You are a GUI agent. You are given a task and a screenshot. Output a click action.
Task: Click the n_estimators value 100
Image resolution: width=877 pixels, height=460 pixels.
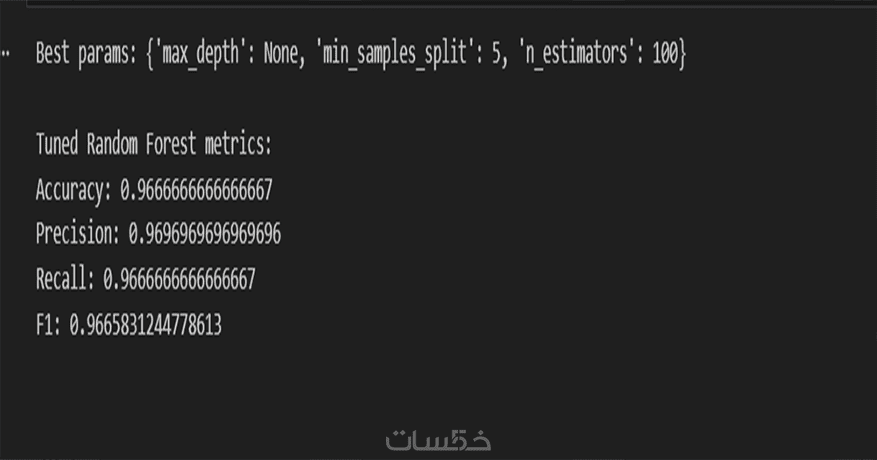pos(664,54)
